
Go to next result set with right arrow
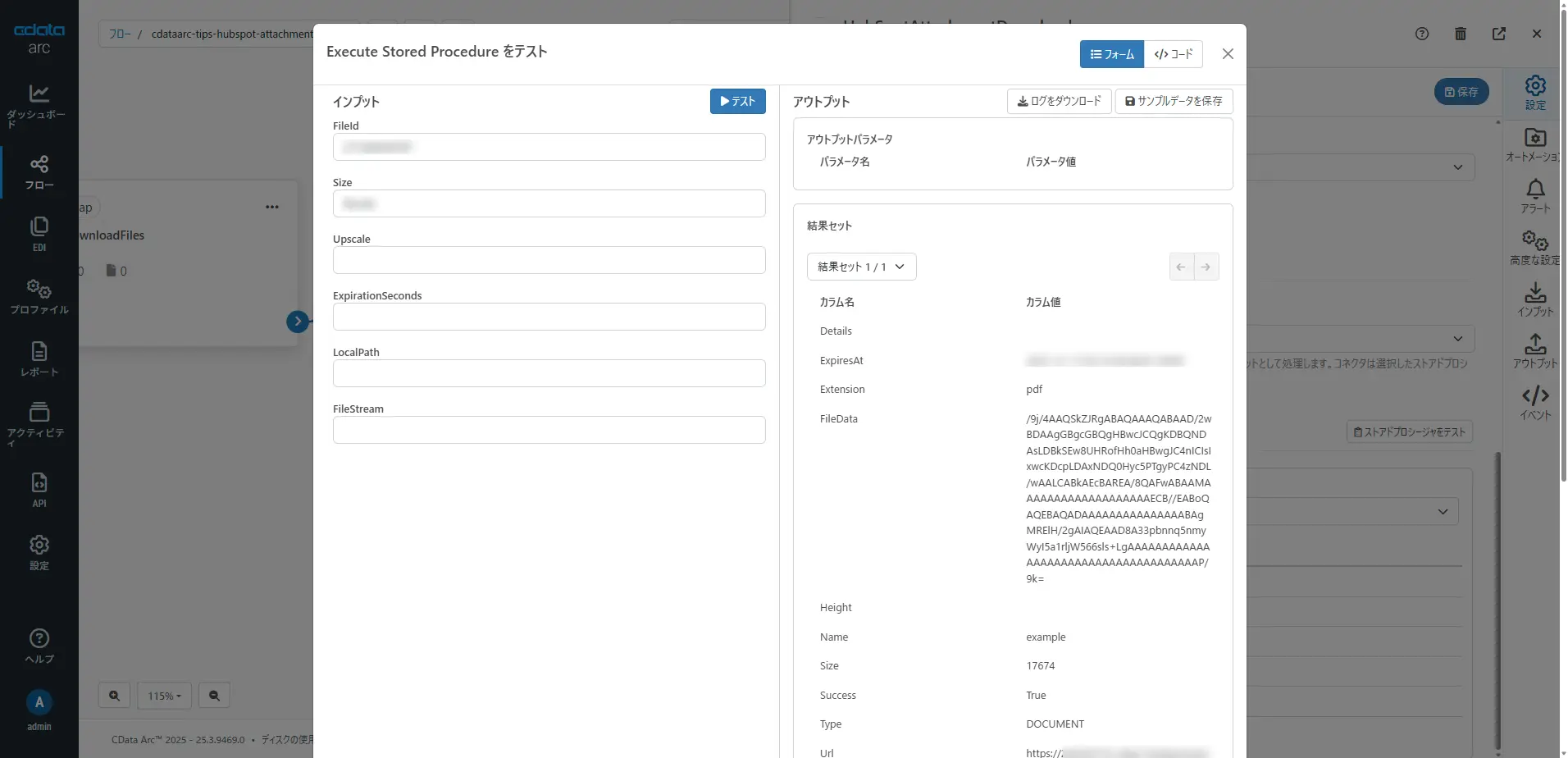tap(1206, 266)
